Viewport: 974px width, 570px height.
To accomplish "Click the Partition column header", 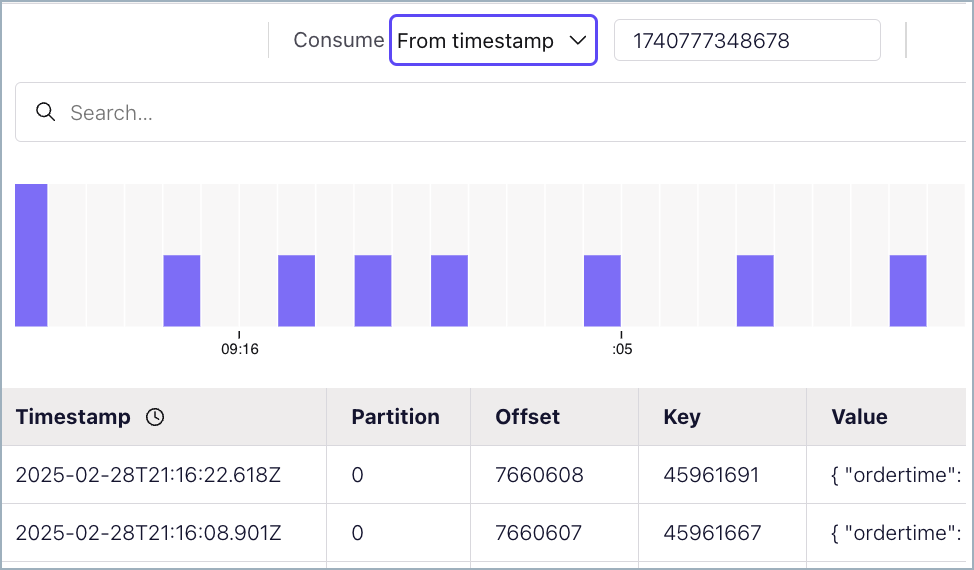I will click(395, 417).
